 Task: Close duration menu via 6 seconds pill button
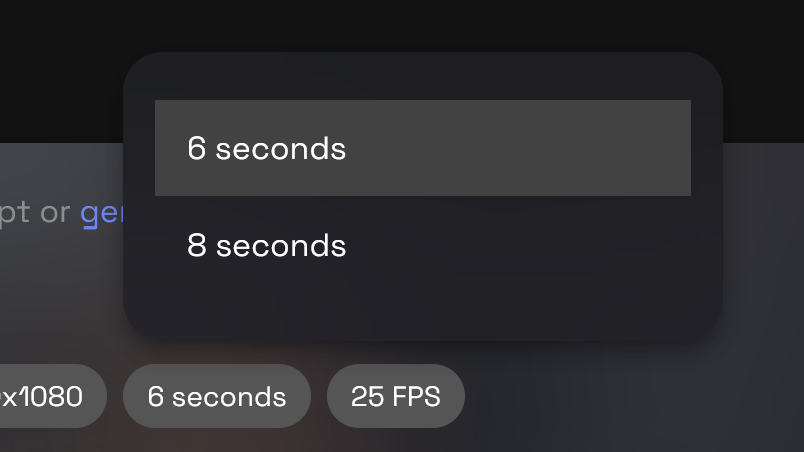[x=216, y=396]
